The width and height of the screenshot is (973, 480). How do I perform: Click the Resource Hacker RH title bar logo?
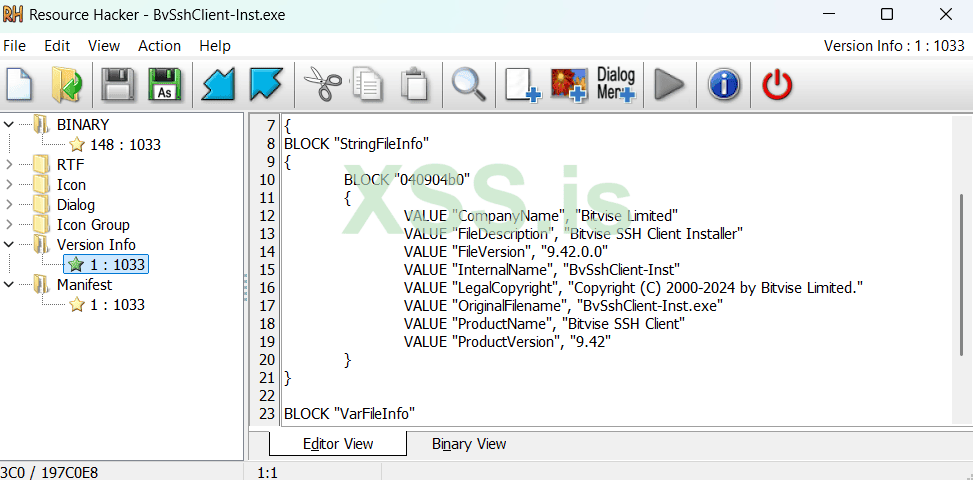(12, 14)
